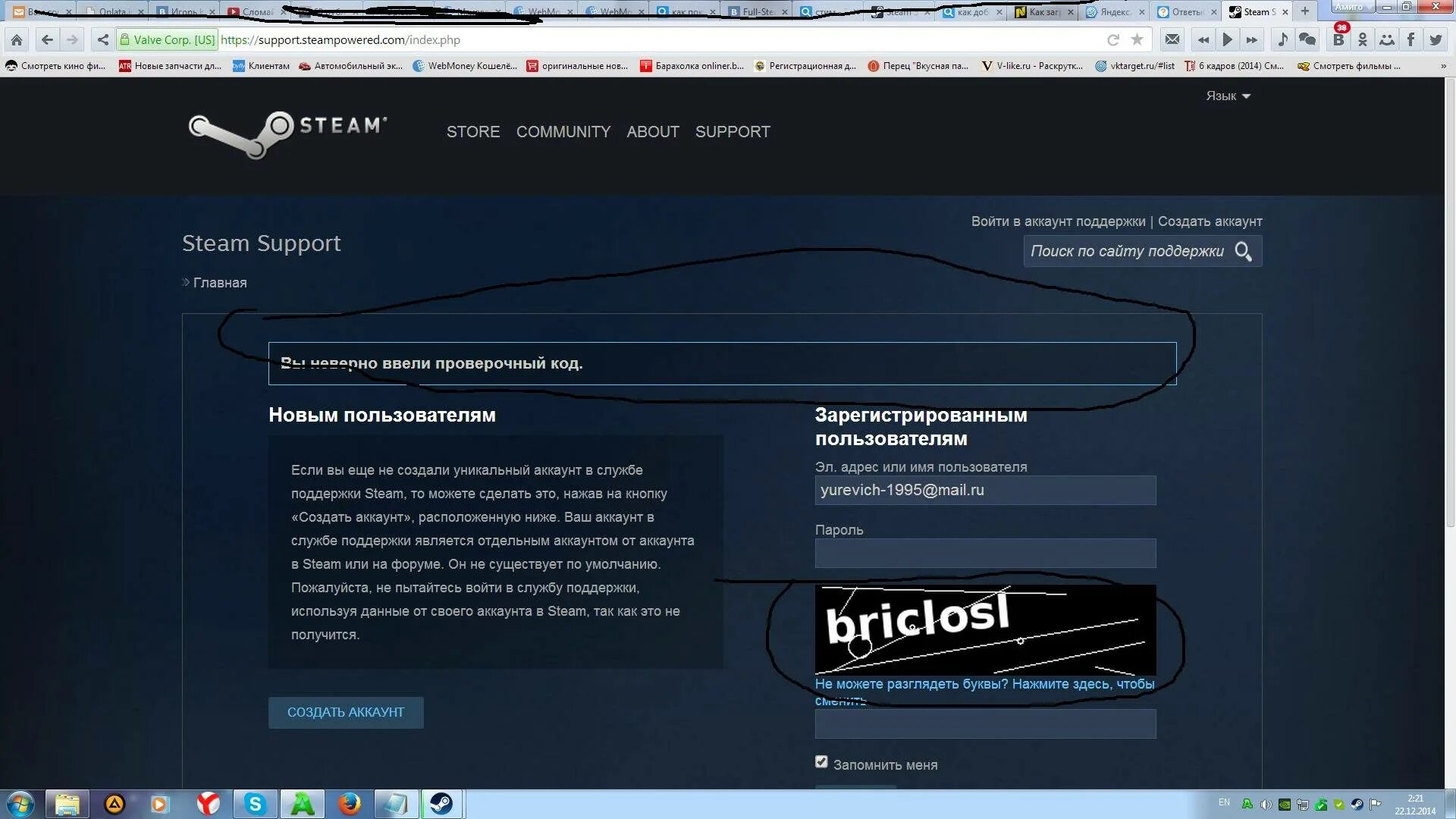Screen dimensions: 1456x819
Task: Click the Facebook icon in toolbar
Action: (1410, 39)
